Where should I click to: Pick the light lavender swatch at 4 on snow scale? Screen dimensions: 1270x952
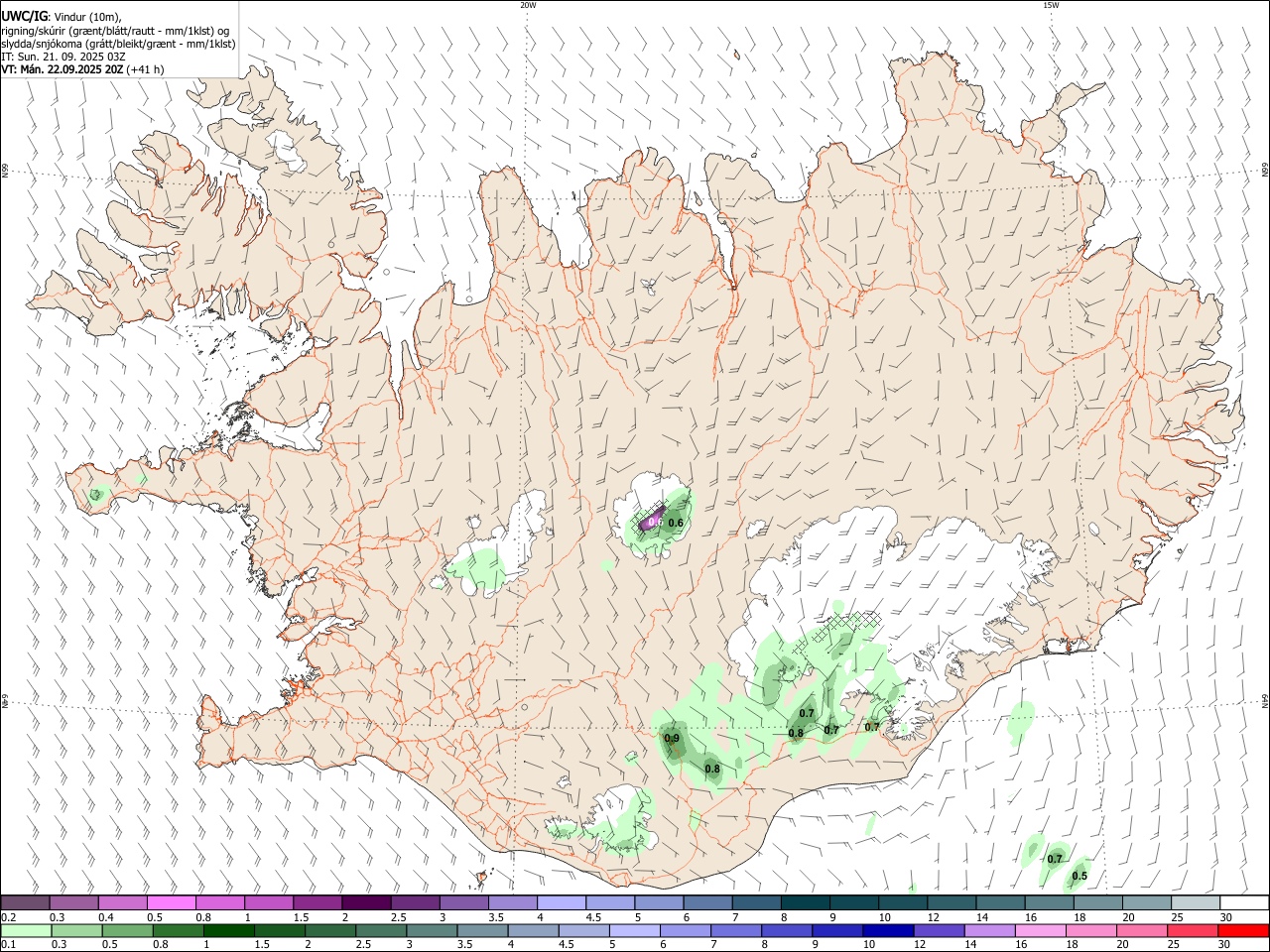(561, 903)
